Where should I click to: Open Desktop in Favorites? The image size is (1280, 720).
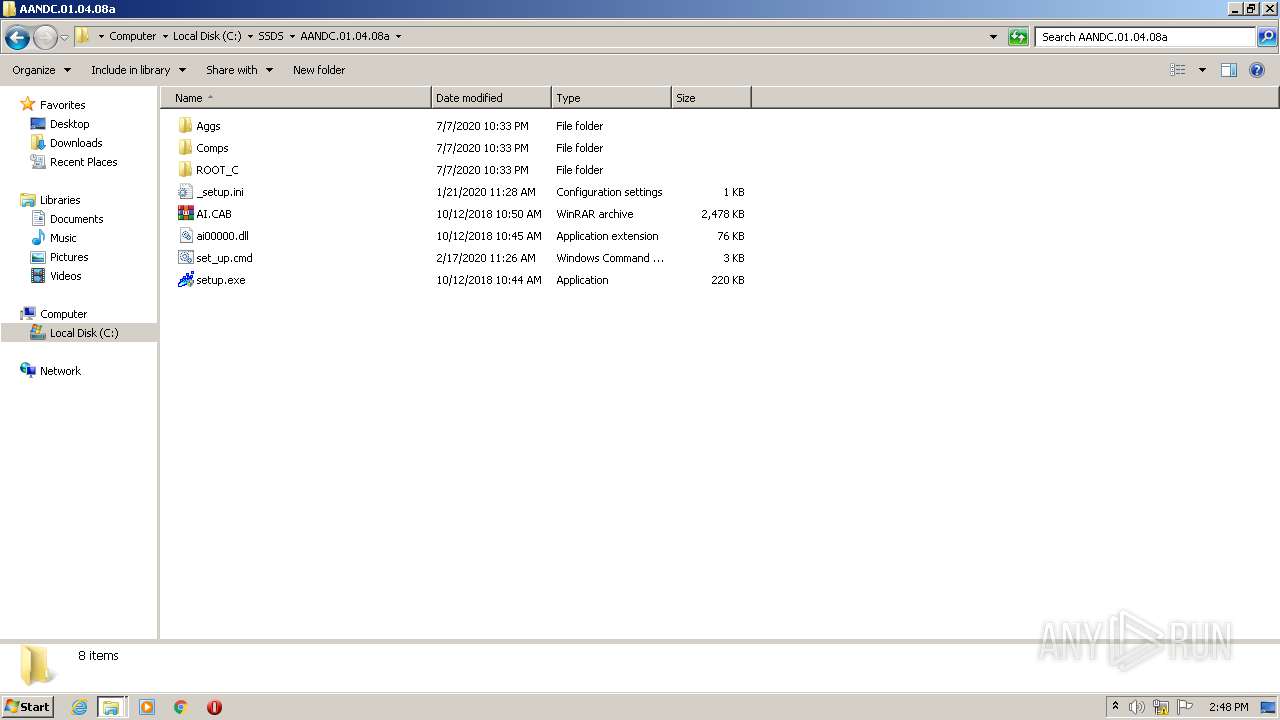(x=69, y=124)
